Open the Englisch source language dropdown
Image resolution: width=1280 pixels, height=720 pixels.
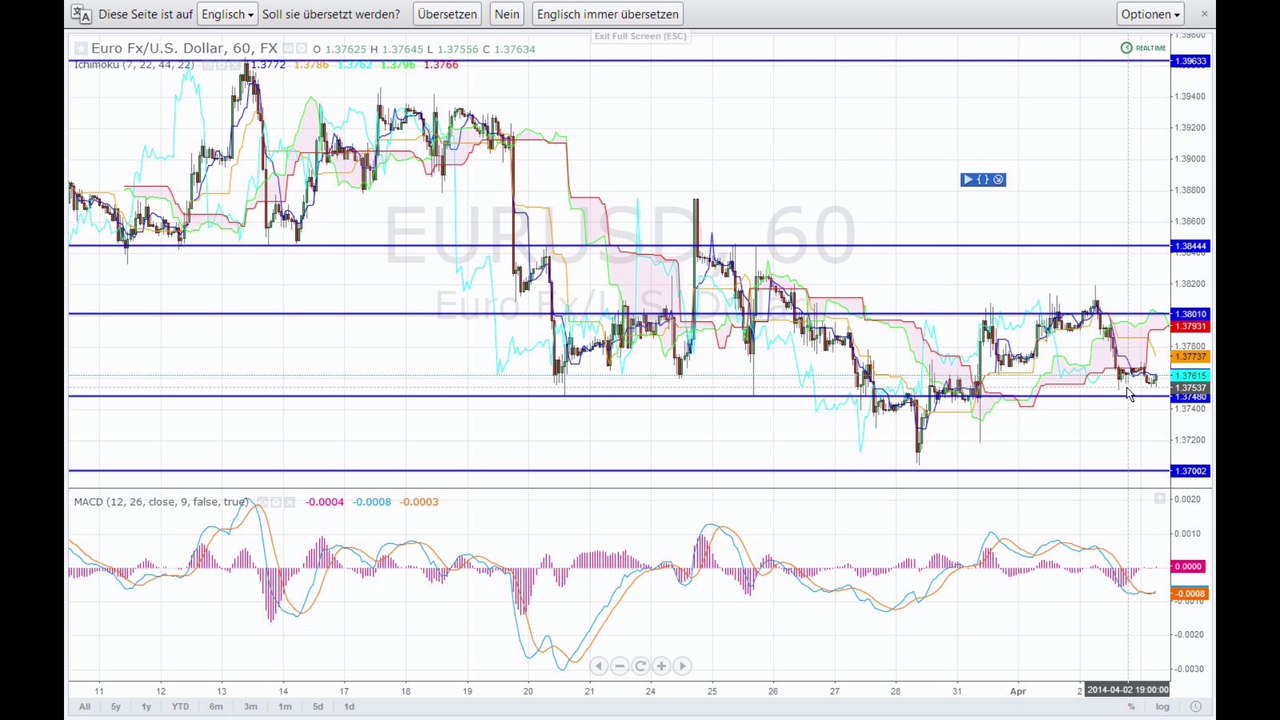point(227,14)
